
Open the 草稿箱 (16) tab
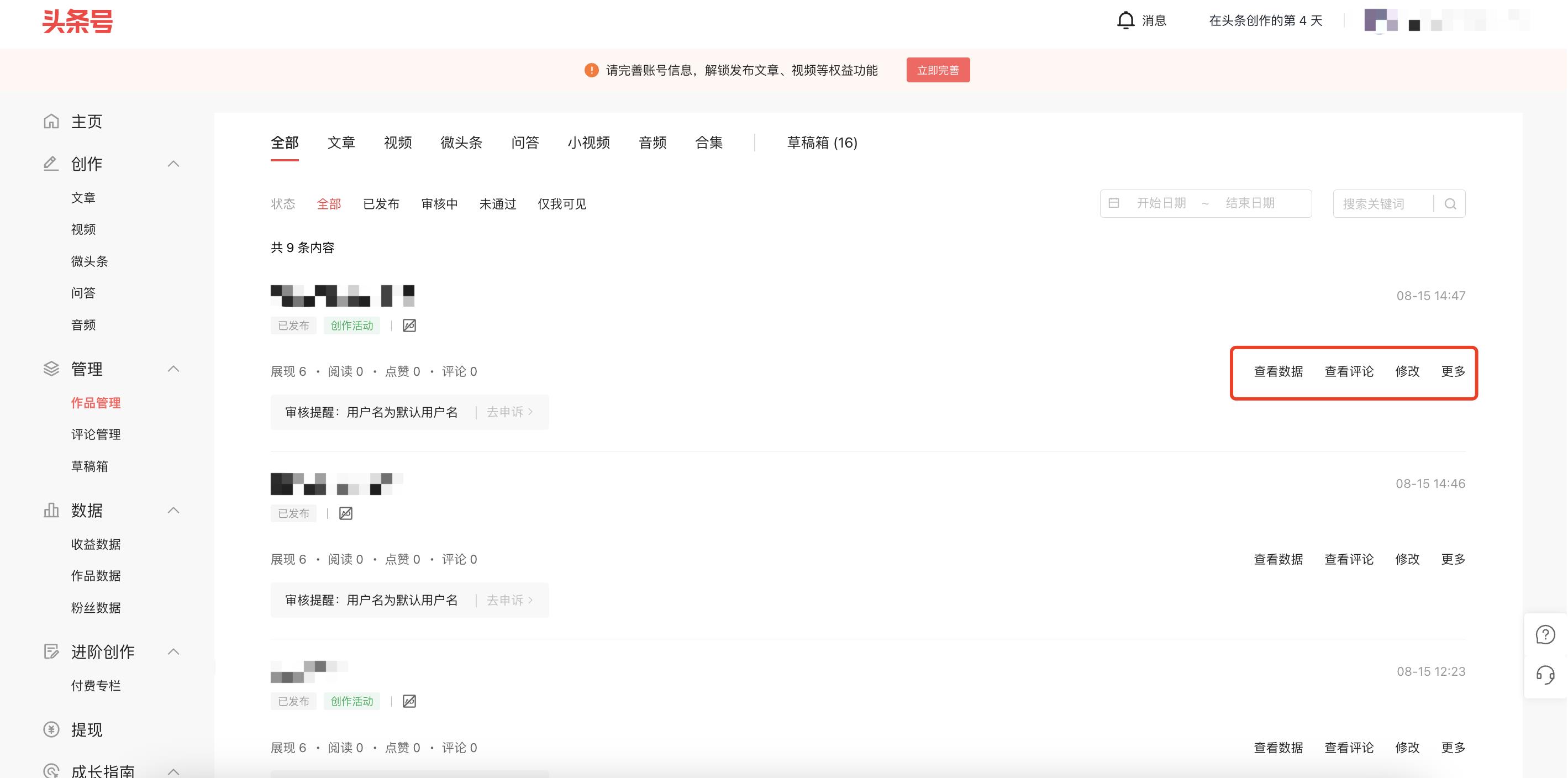tap(822, 143)
